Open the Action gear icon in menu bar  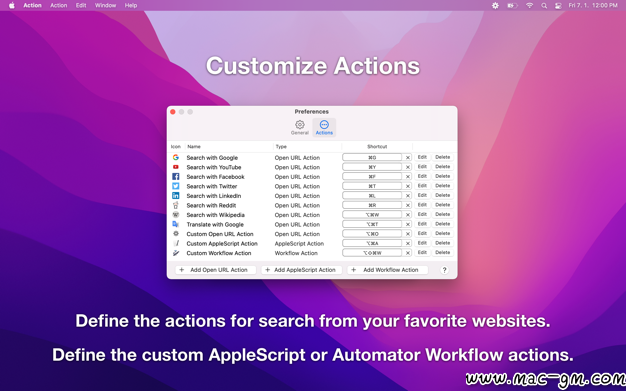pyautogui.click(x=495, y=6)
